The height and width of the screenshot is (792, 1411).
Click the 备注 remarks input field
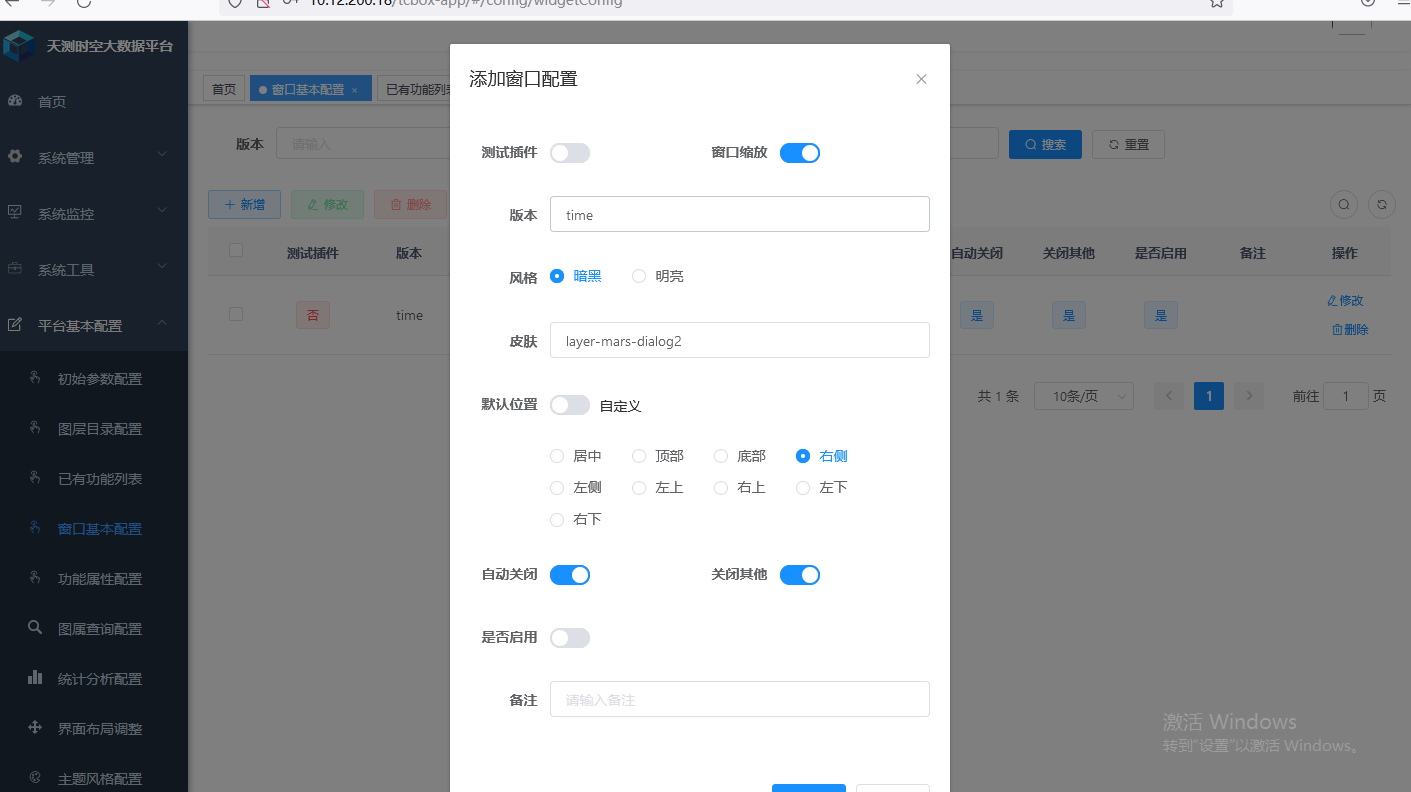[x=739, y=699]
